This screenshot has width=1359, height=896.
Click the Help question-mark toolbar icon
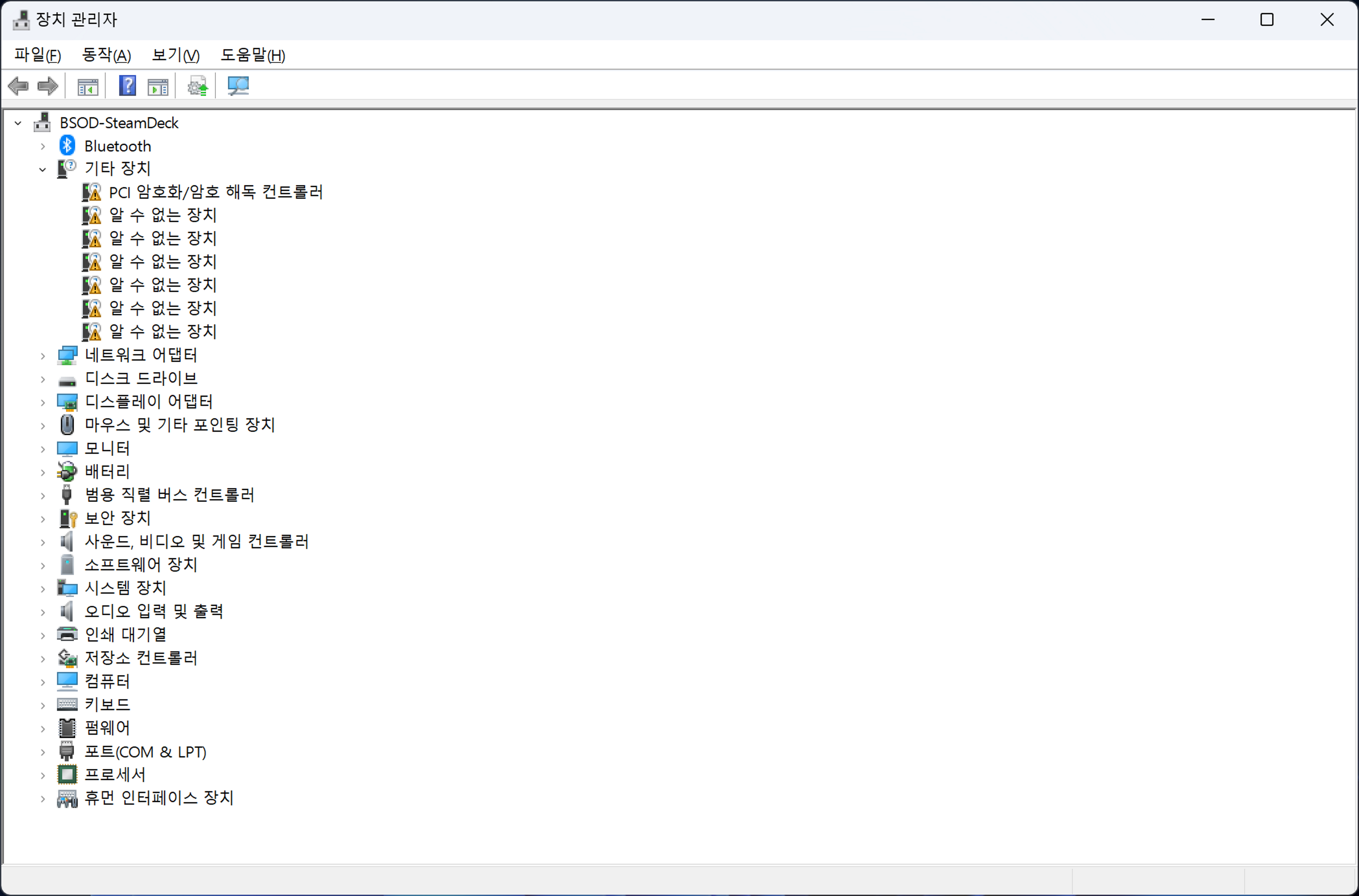(x=127, y=86)
